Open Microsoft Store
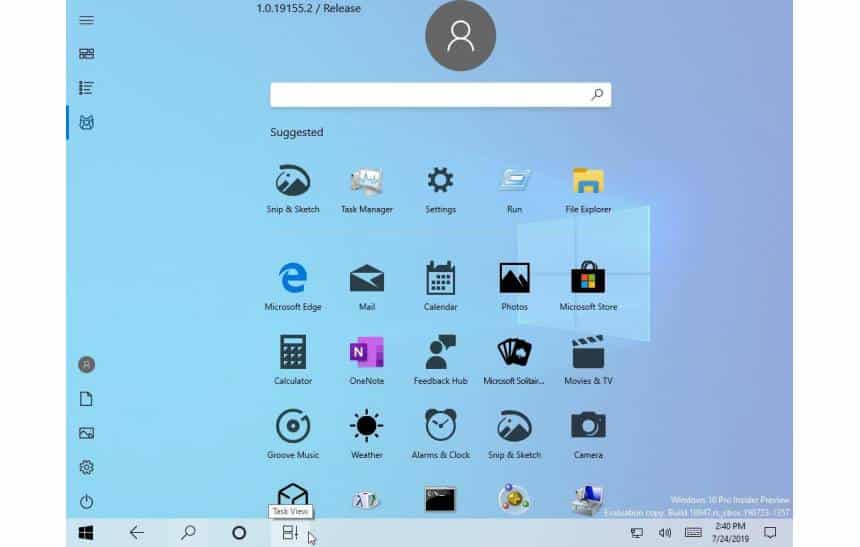860x547 pixels. tap(588, 286)
